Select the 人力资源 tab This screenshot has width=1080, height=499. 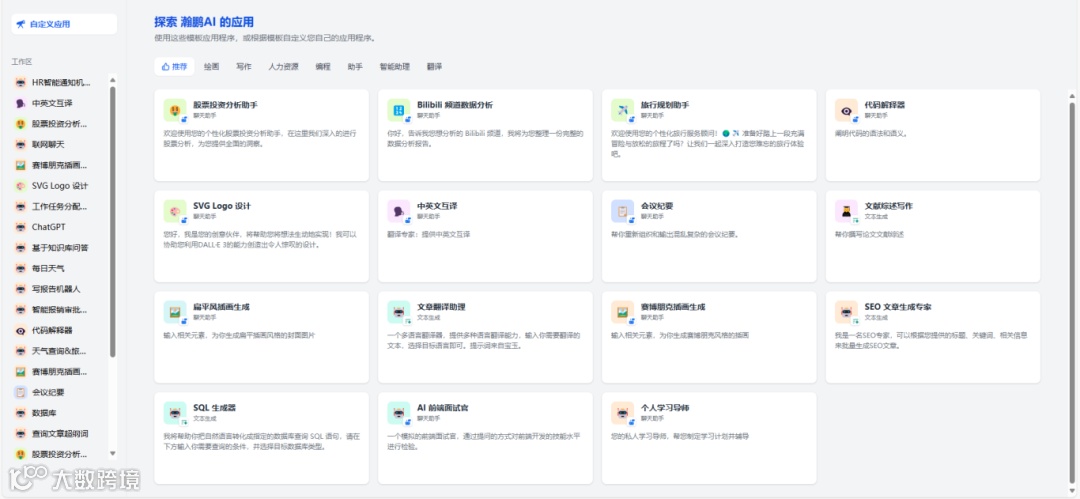[284, 67]
